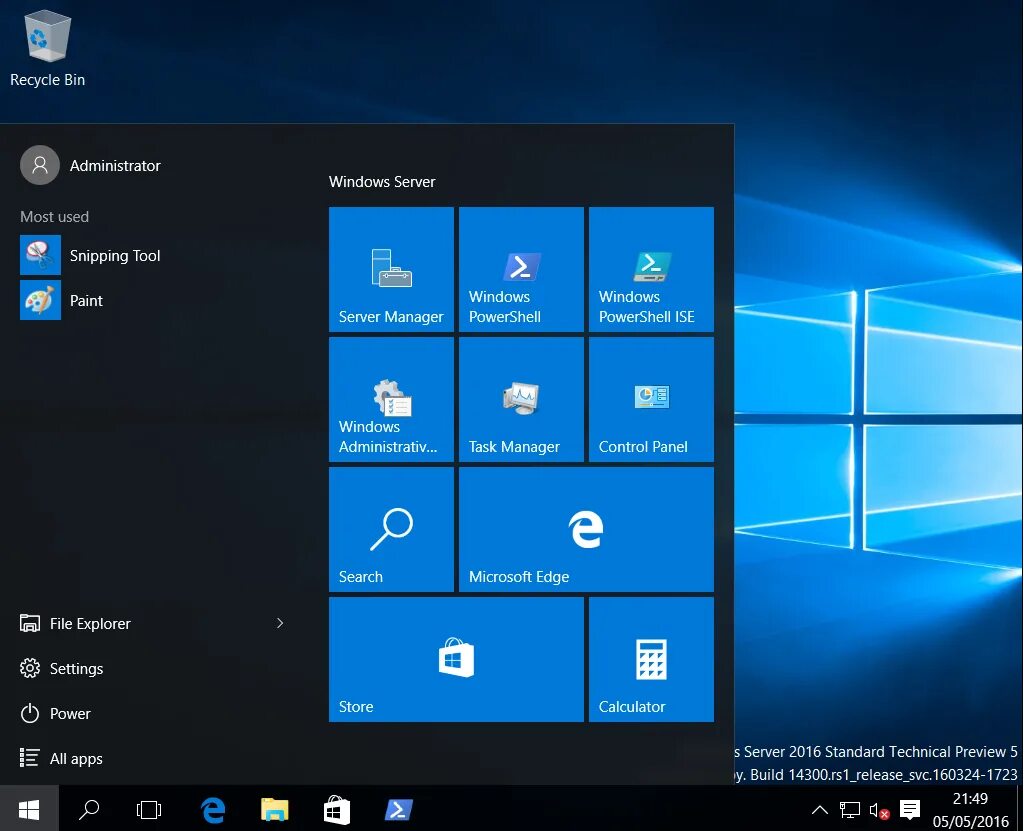Open Settings from the Start menu
Image resolution: width=1024 pixels, height=831 pixels.
tap(62, 668)
